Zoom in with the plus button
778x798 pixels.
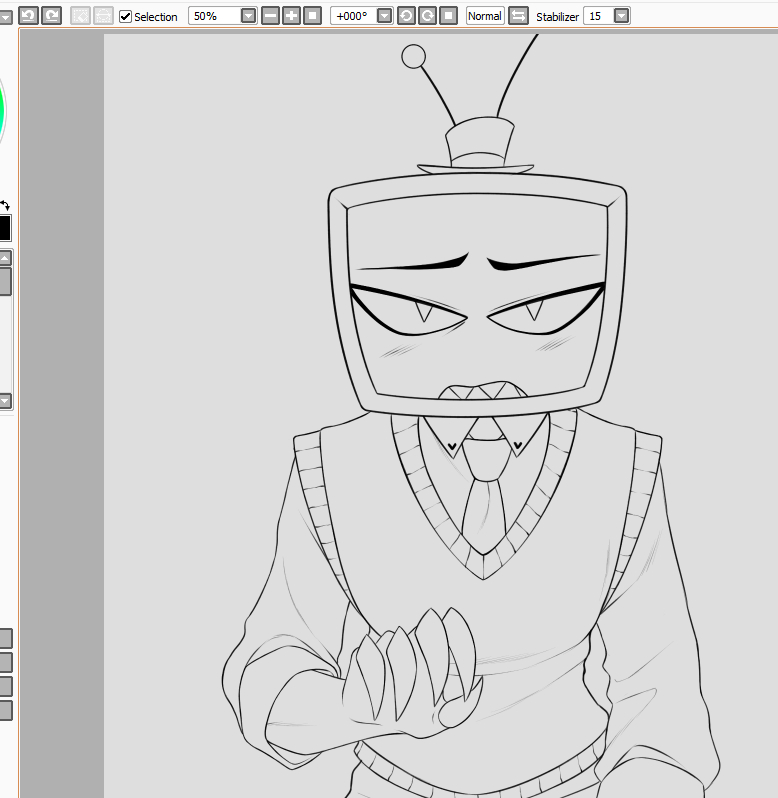coord(291,16)
